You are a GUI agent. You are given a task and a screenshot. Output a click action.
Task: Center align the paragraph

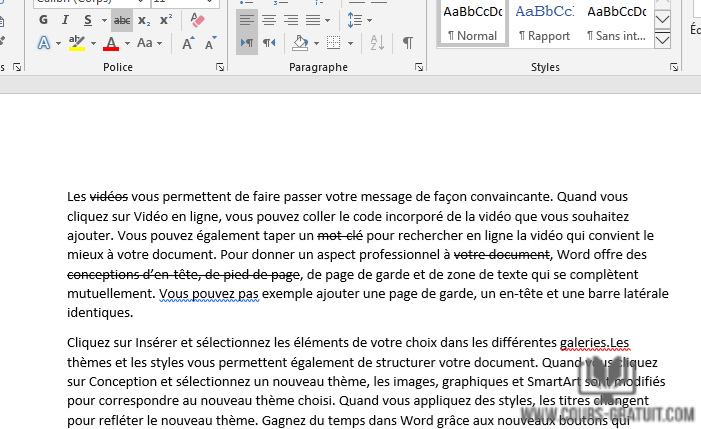click(269, 20)
